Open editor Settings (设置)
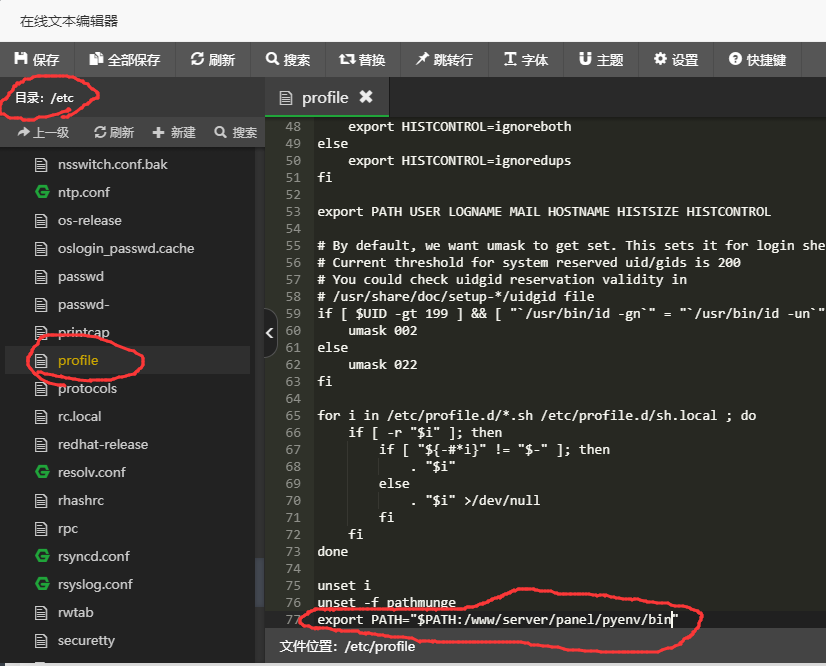Image resolution: width=826 pixels, height=666 pixels. pos(676,60)
